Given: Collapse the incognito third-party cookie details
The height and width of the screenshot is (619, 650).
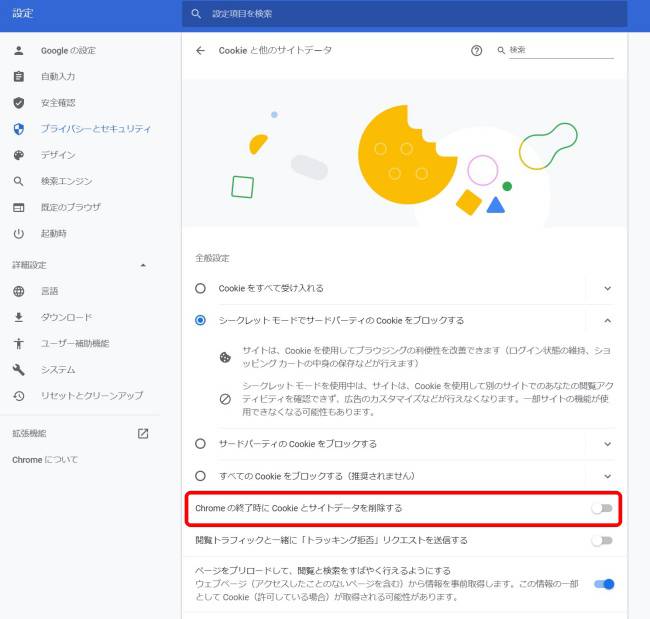Looking at the screenshot, I should (x=607, y=320).
